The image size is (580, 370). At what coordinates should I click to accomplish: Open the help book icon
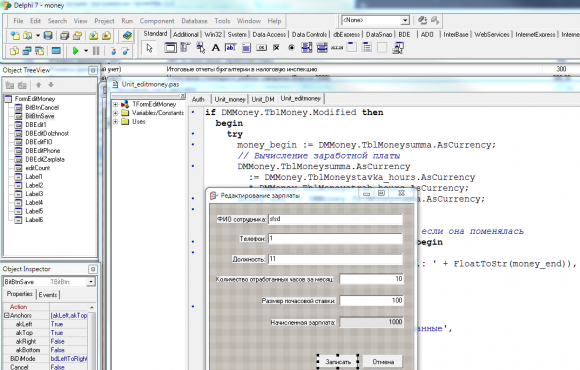tap(127, 36)
